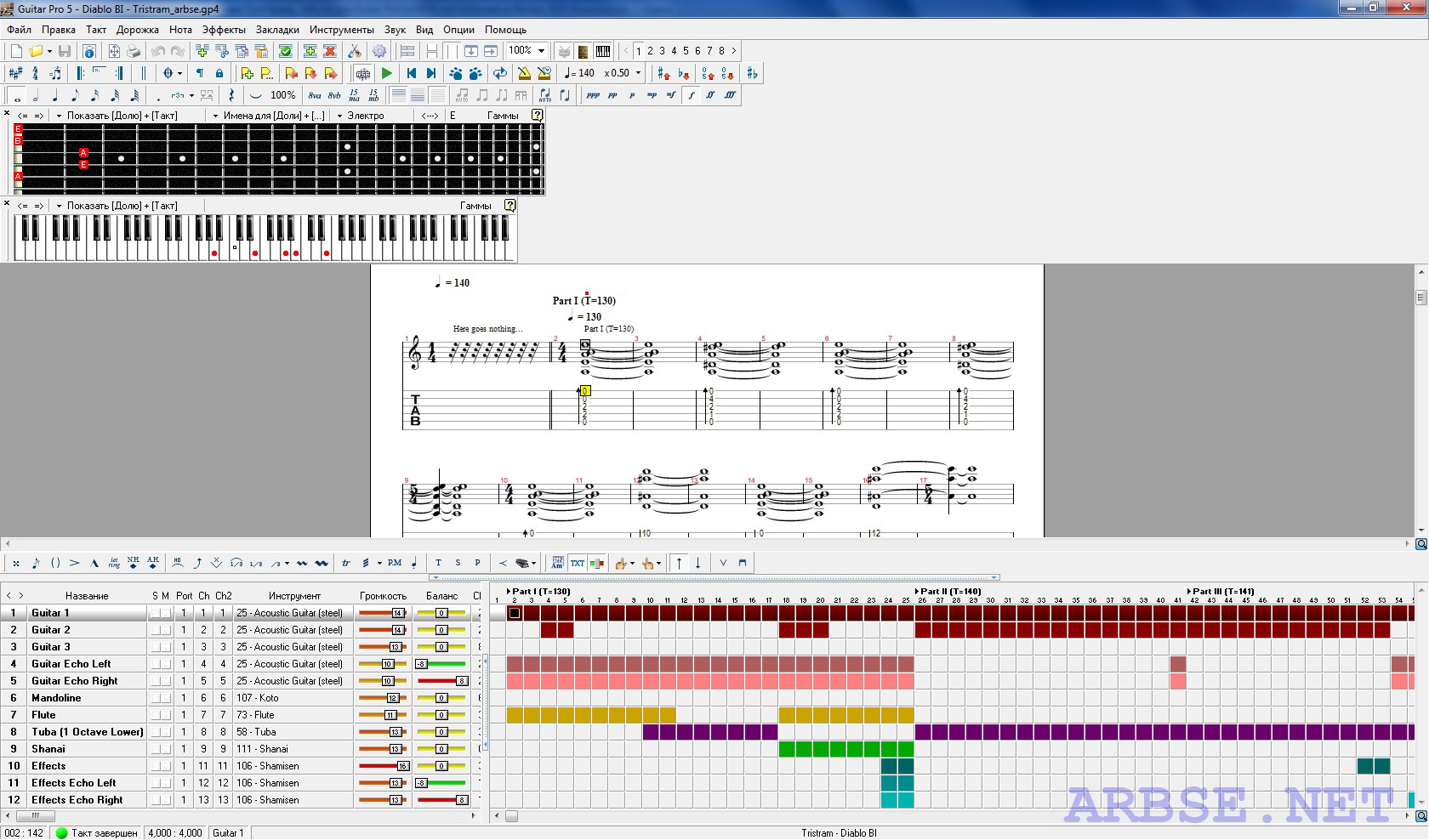Click the key signature icon

[15, 73]
